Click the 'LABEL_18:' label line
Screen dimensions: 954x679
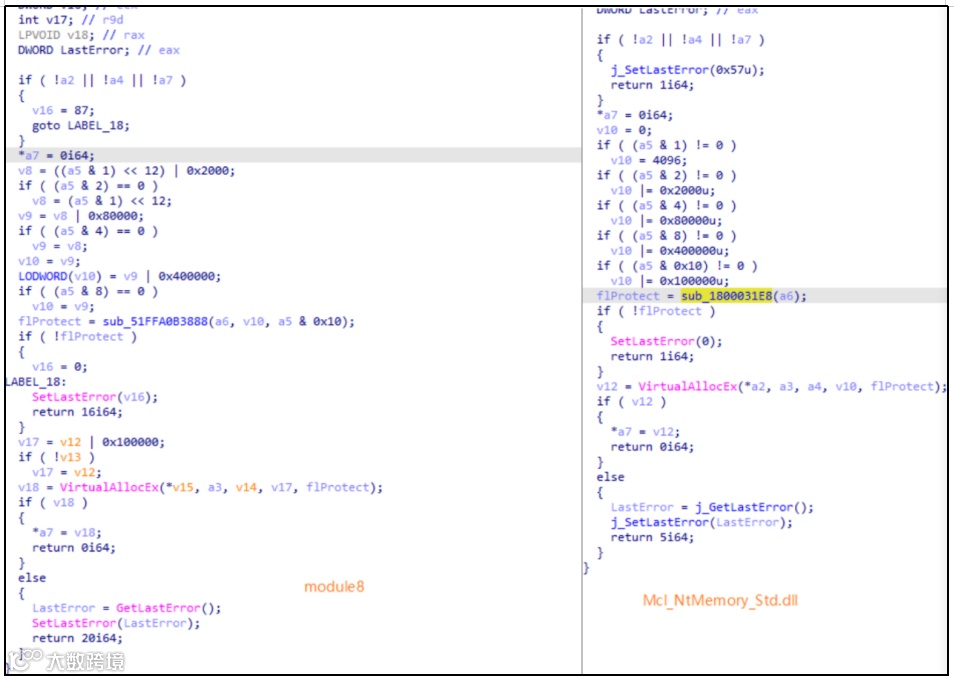pos(36,382)
